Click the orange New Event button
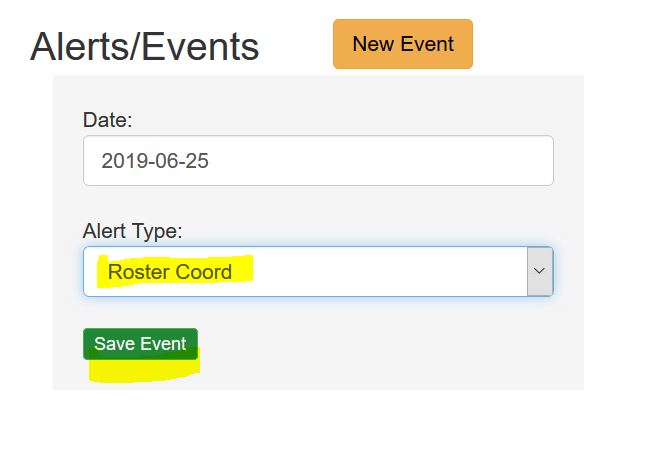 point(402,45)
